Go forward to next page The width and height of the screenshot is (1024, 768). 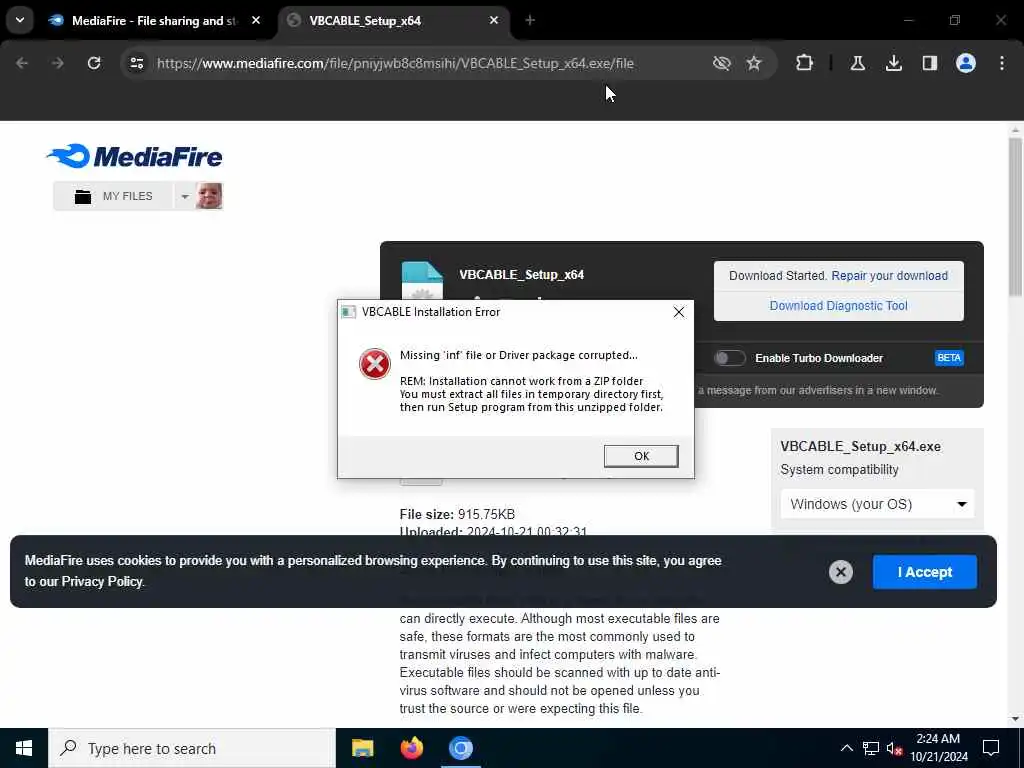[x=58, y=63]
